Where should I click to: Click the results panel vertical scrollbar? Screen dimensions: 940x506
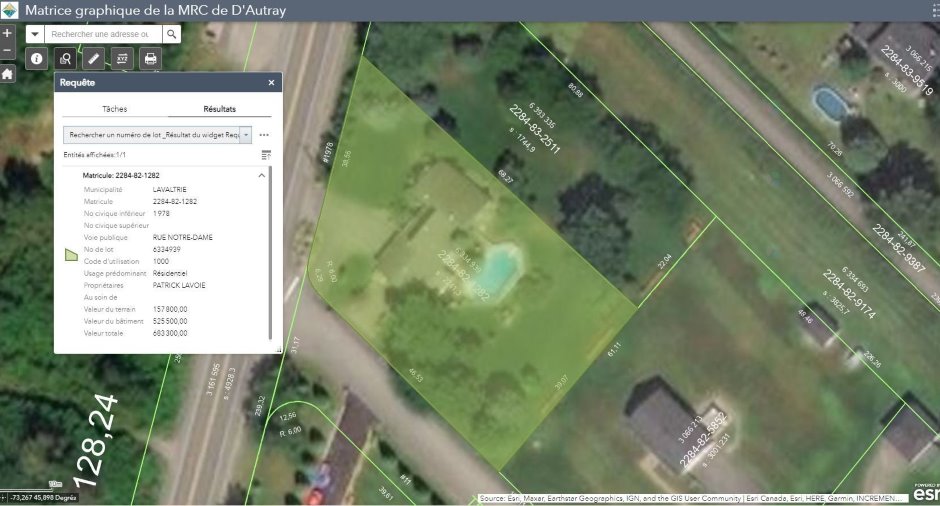tap(270, 254)
